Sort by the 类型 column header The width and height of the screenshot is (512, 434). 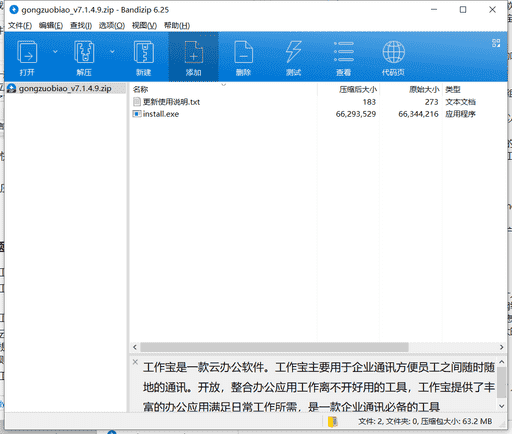tap(475, 89)
